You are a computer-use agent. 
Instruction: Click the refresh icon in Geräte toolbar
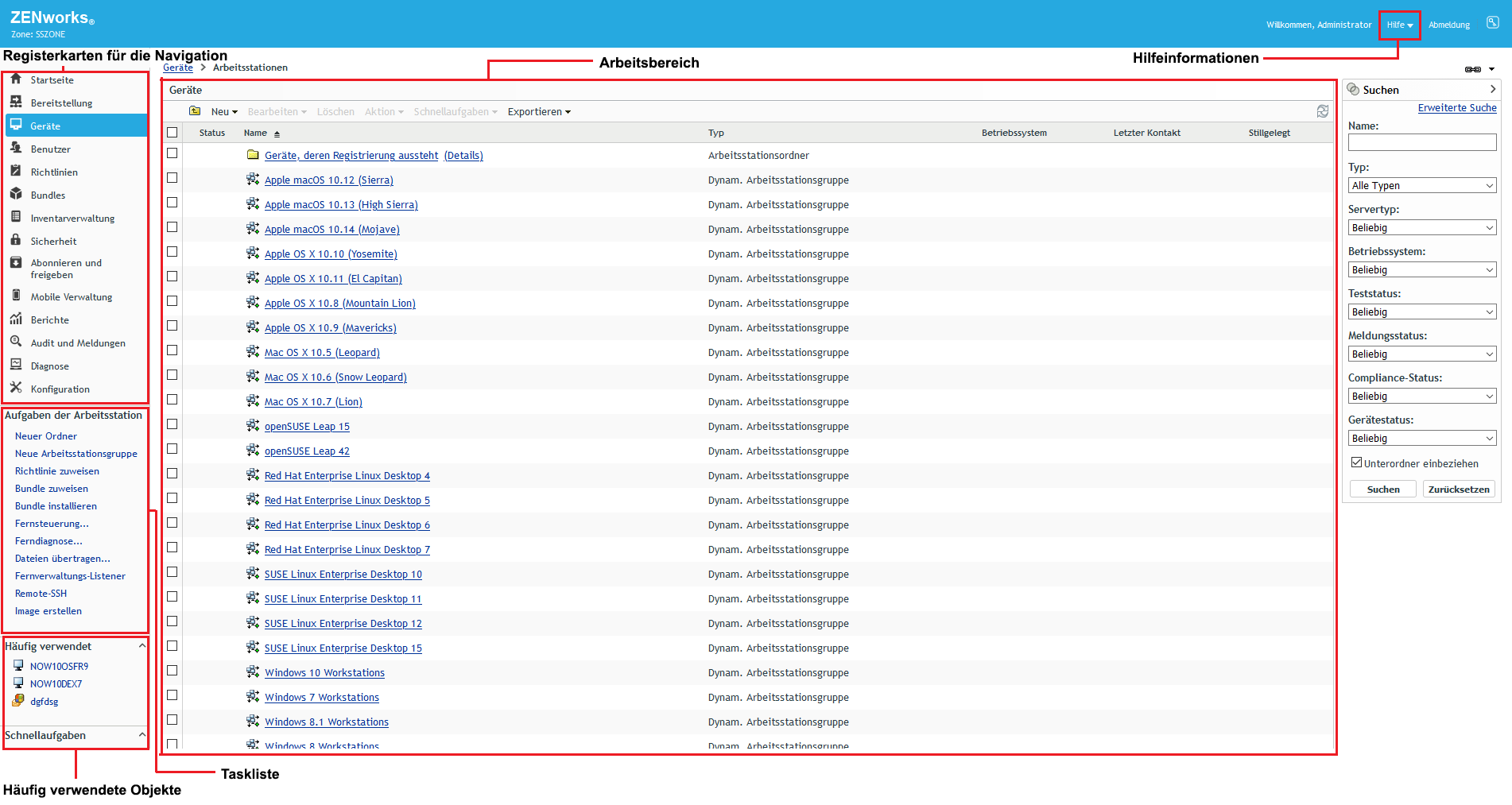tap(1323, 111)
